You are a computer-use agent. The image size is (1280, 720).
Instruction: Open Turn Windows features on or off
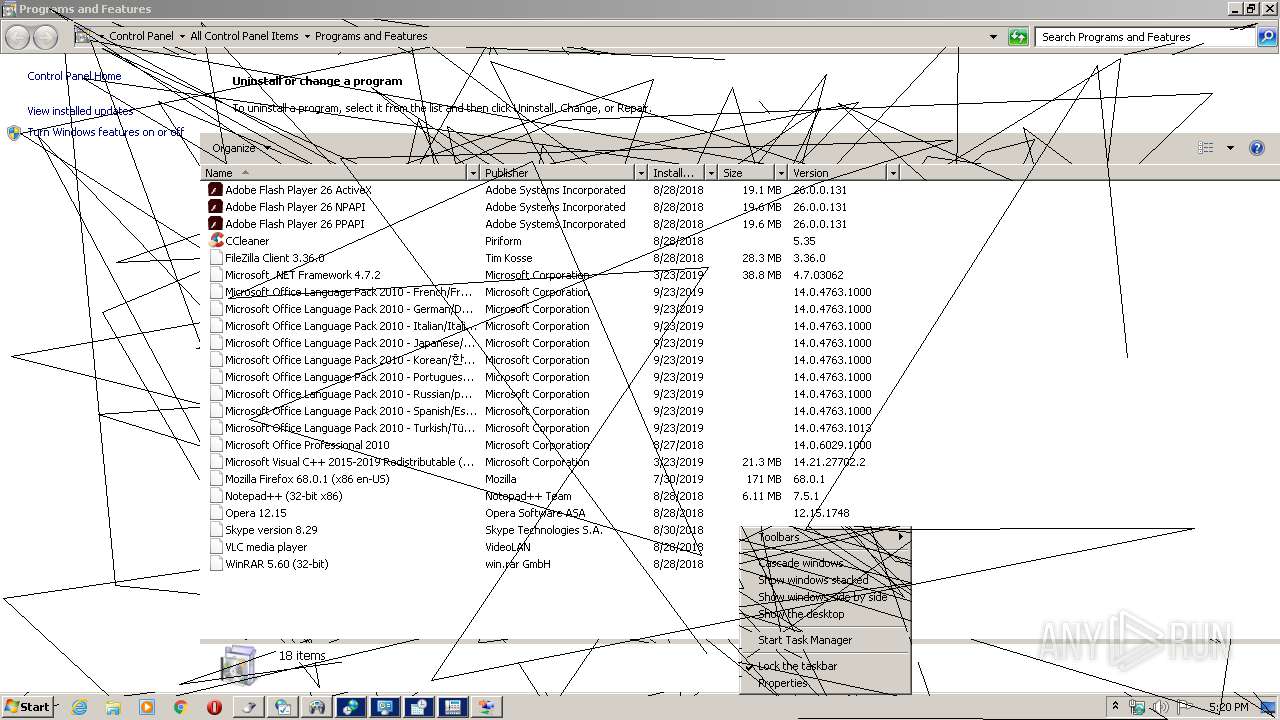(x=106, y=132)
